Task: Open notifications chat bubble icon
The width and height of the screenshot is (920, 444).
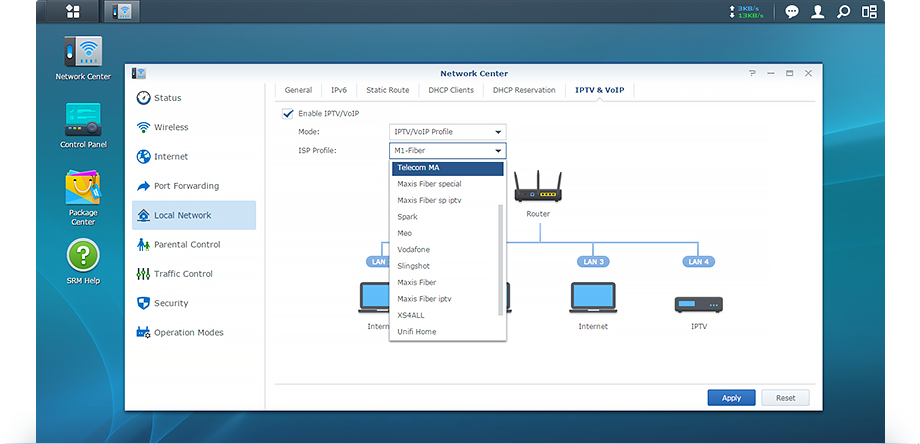Action: pos(791,12)
